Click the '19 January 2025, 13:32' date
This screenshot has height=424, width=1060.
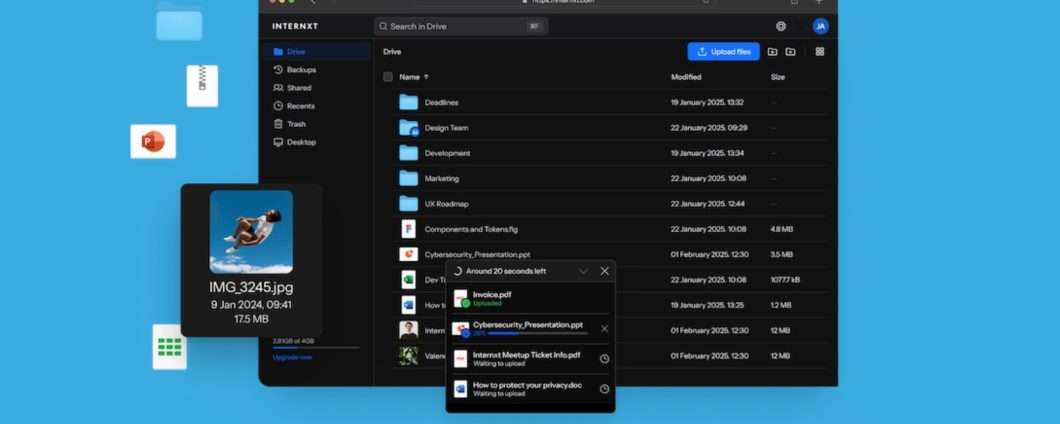point(707,103)
